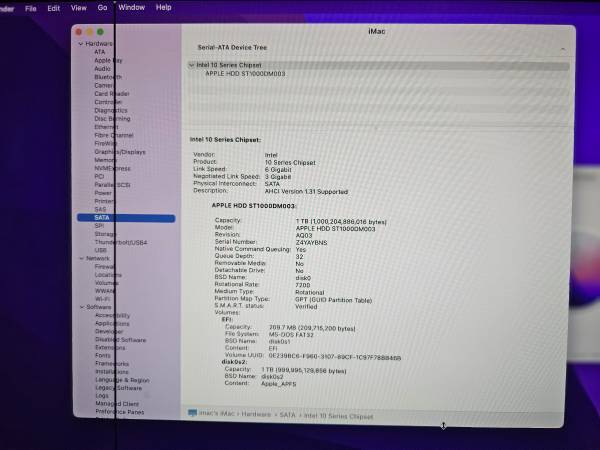Image resolution: width=600 pixels, height=450 pixels.
Task: Collapse the Intel 10 Series Chipset tree row
Action: point(191,66)
